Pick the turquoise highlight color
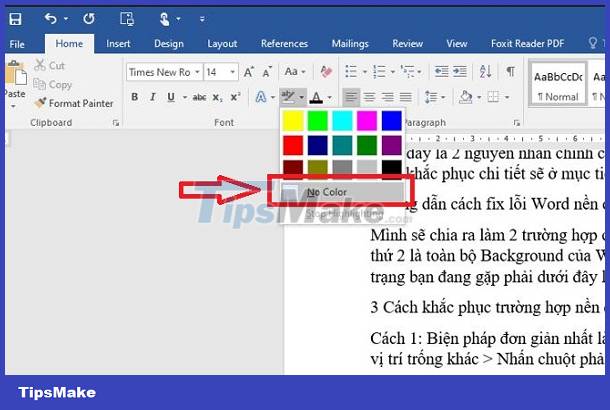This screenshot has height=410, width=610. click(342, 121)
